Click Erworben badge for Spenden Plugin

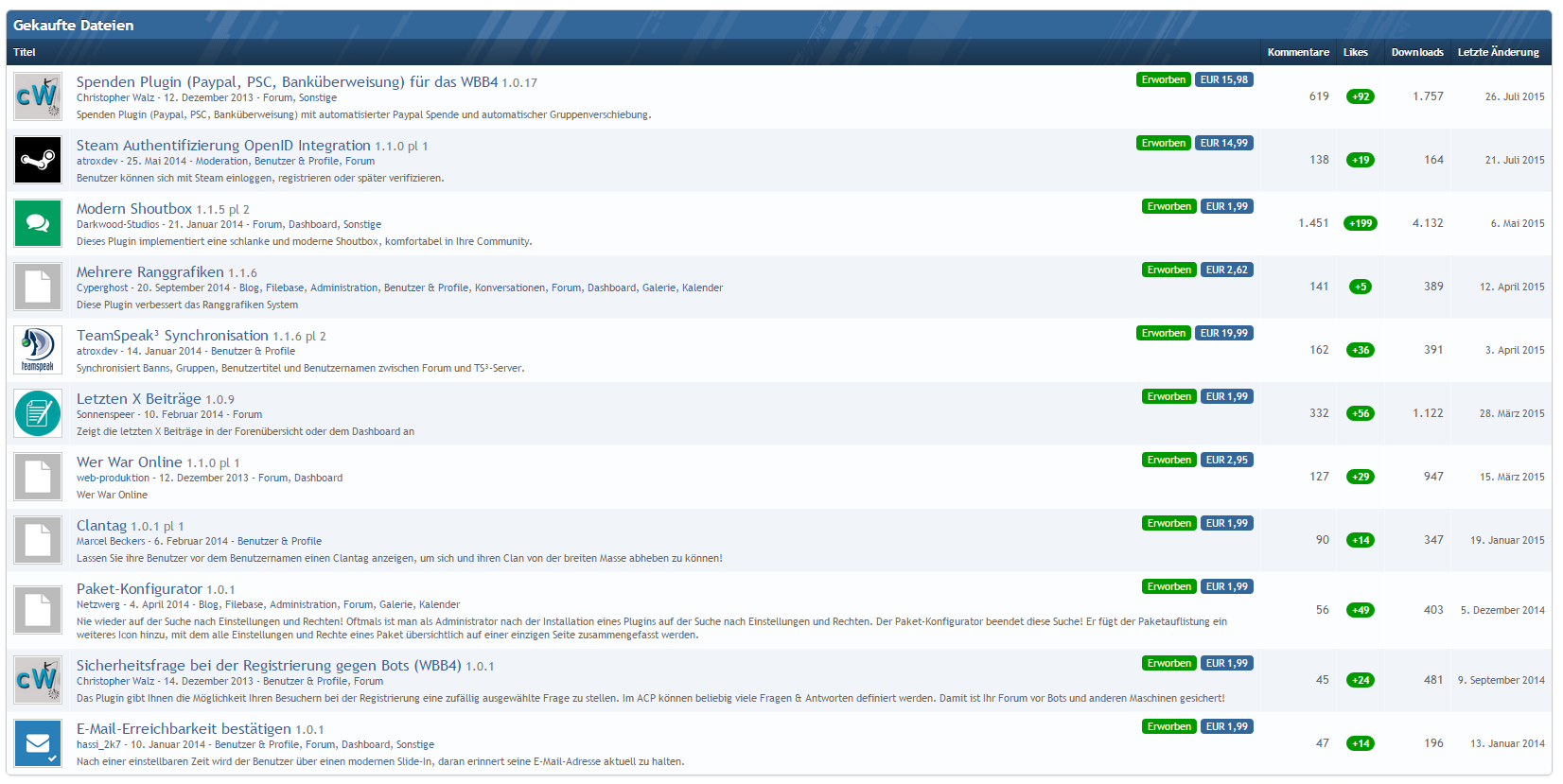(x=1163, y=79)
